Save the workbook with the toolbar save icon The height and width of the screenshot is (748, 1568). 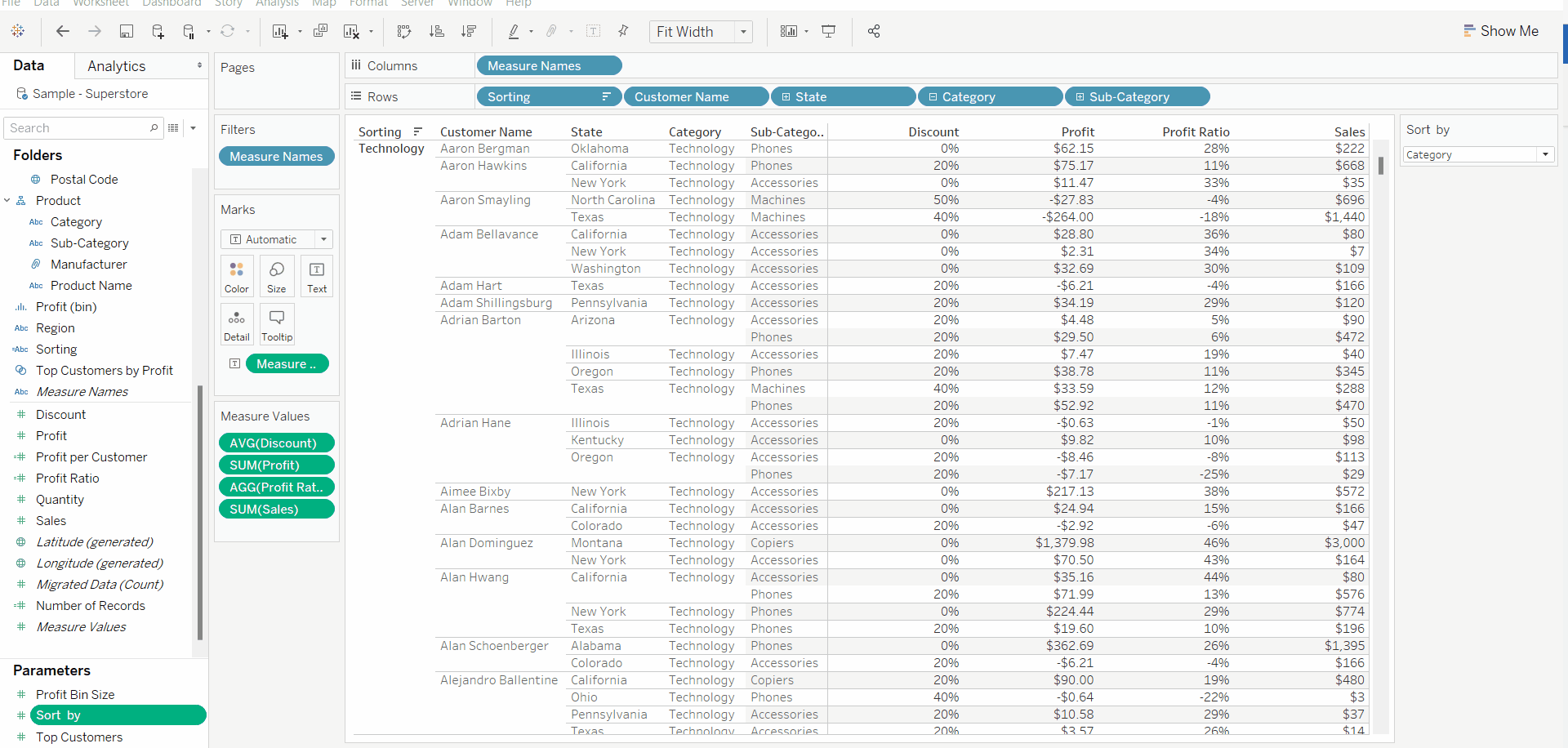coord(127,31)
